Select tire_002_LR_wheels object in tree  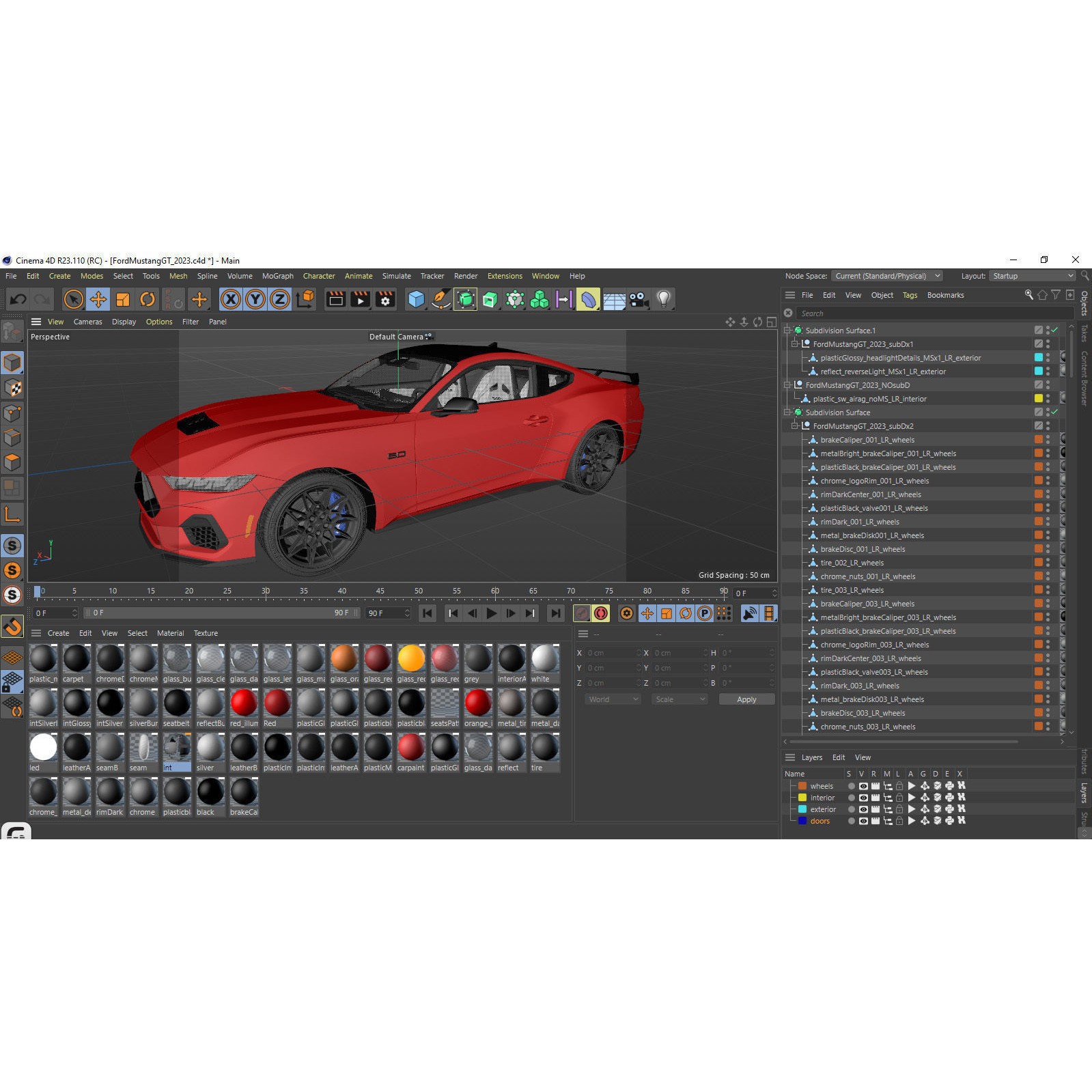(x=852, y=563)
